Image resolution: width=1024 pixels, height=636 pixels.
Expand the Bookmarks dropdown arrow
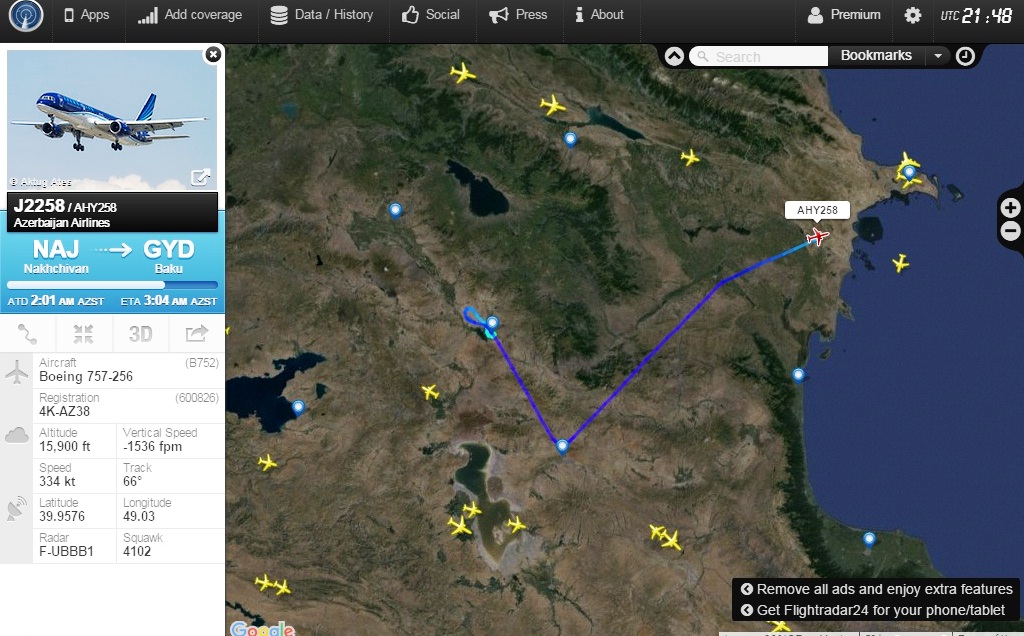(x=938, y=56)
